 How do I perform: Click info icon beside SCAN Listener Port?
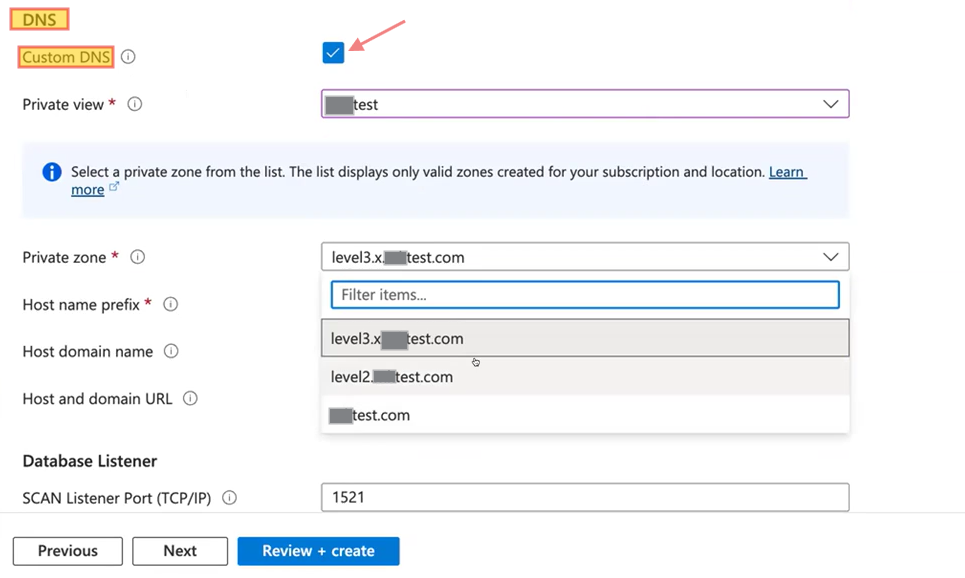[x=229, y=497]
